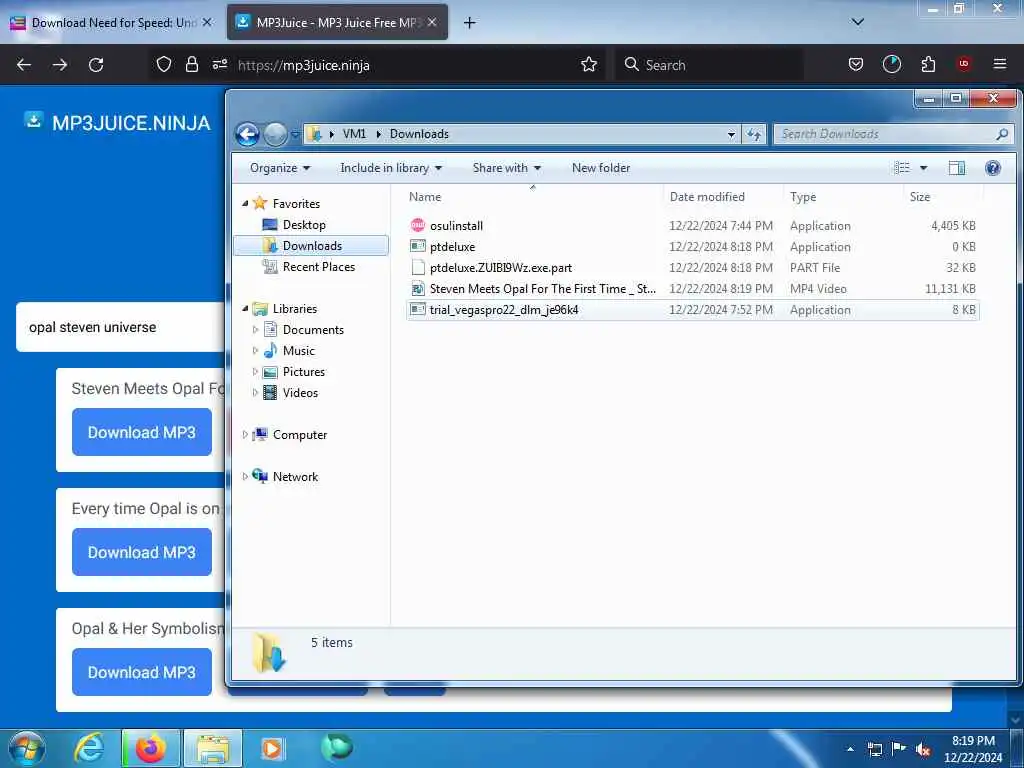
Task: Download MP3 for Opal & Her Symbolism
Action: pos(142,672)
